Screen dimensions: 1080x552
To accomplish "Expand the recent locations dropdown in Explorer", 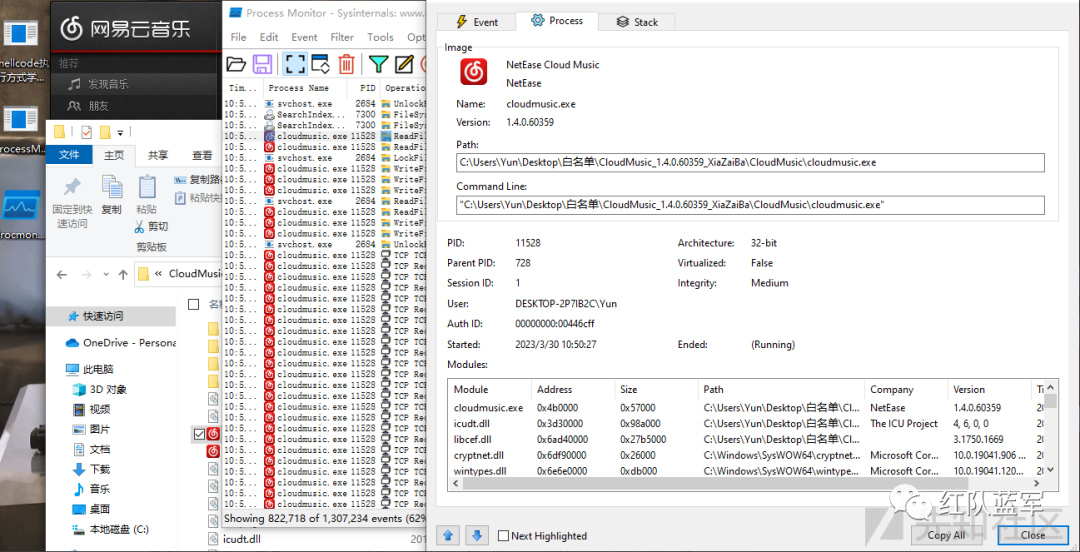I will point(105,274).
